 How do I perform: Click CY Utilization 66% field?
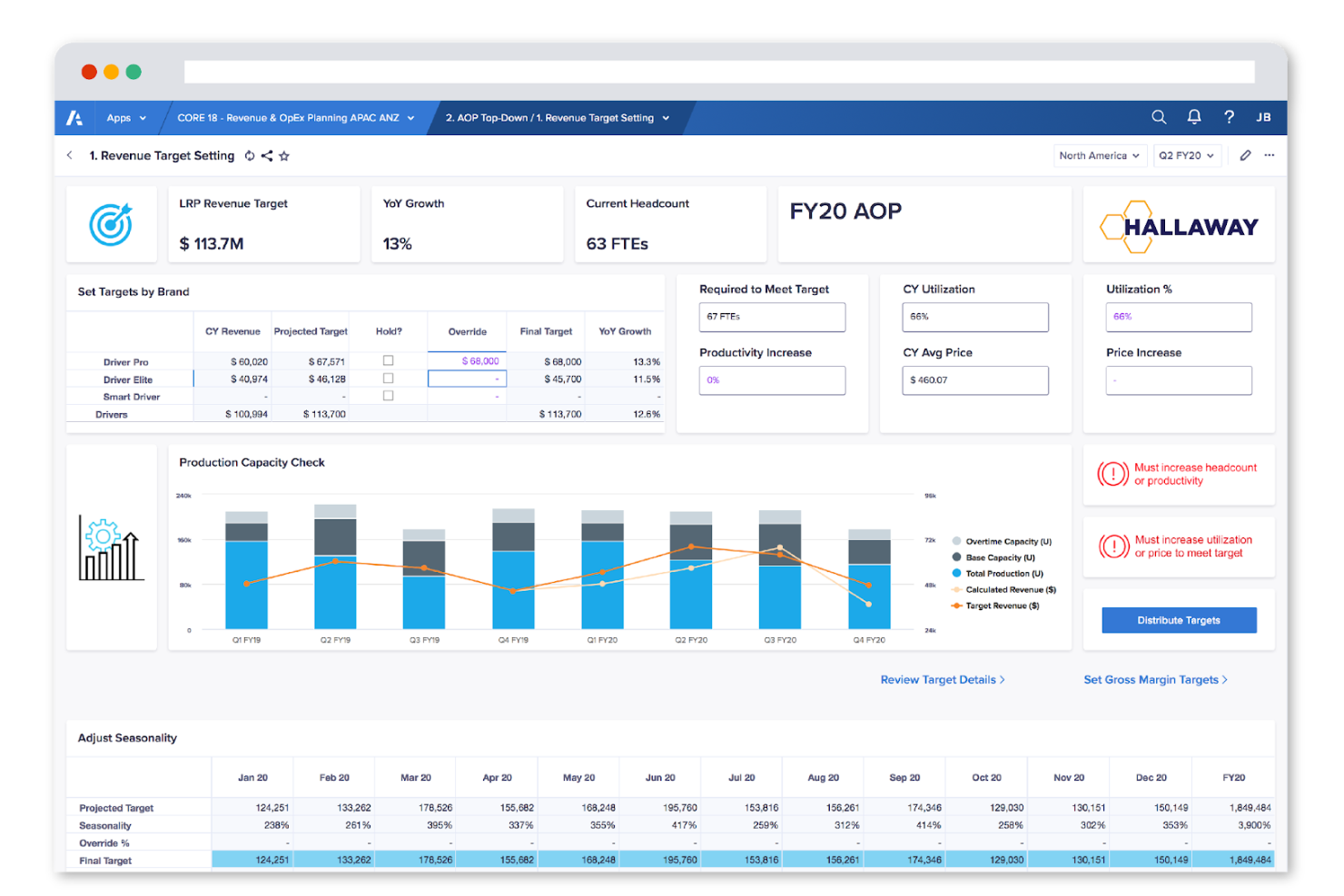click(x=975, y=317)
